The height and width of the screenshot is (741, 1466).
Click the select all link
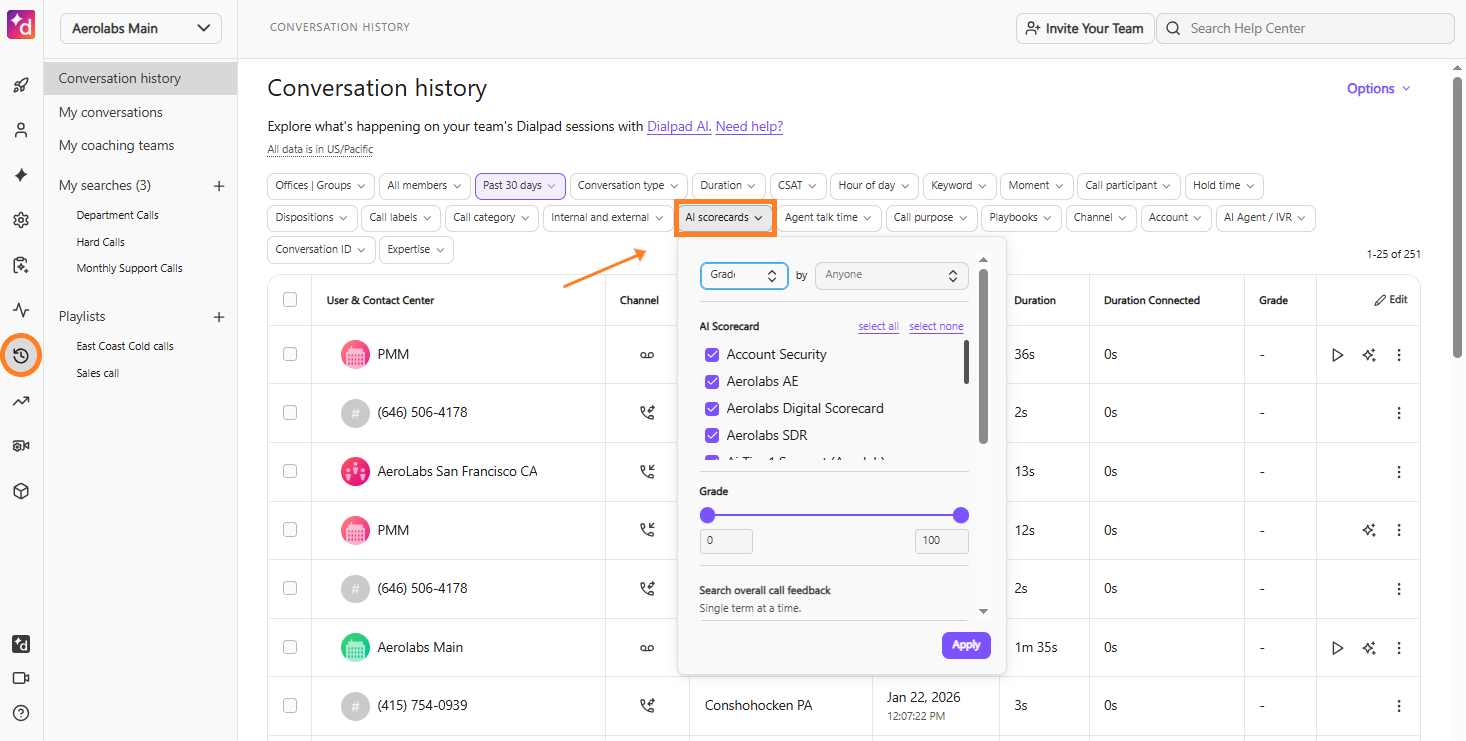878,327
